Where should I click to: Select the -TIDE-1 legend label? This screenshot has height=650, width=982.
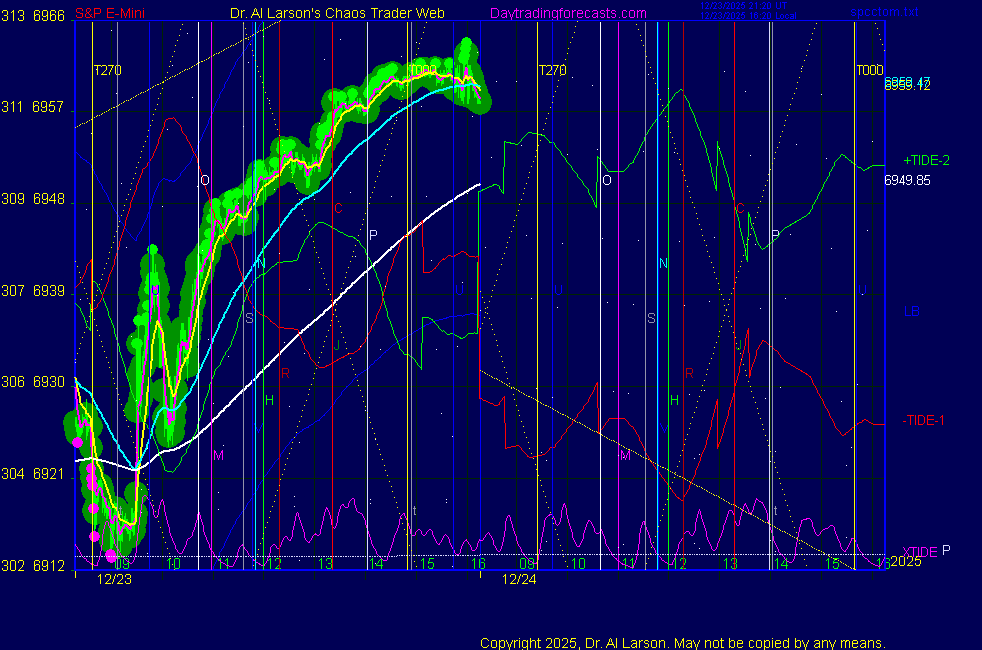click(x=924, y=420)
